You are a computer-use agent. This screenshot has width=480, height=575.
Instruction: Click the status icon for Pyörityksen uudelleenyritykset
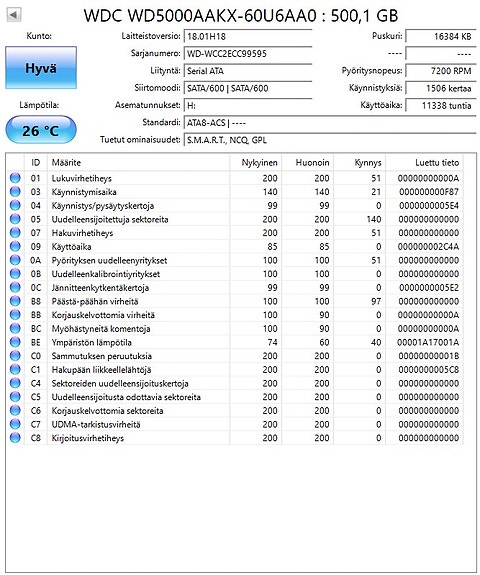click(15, 260)
